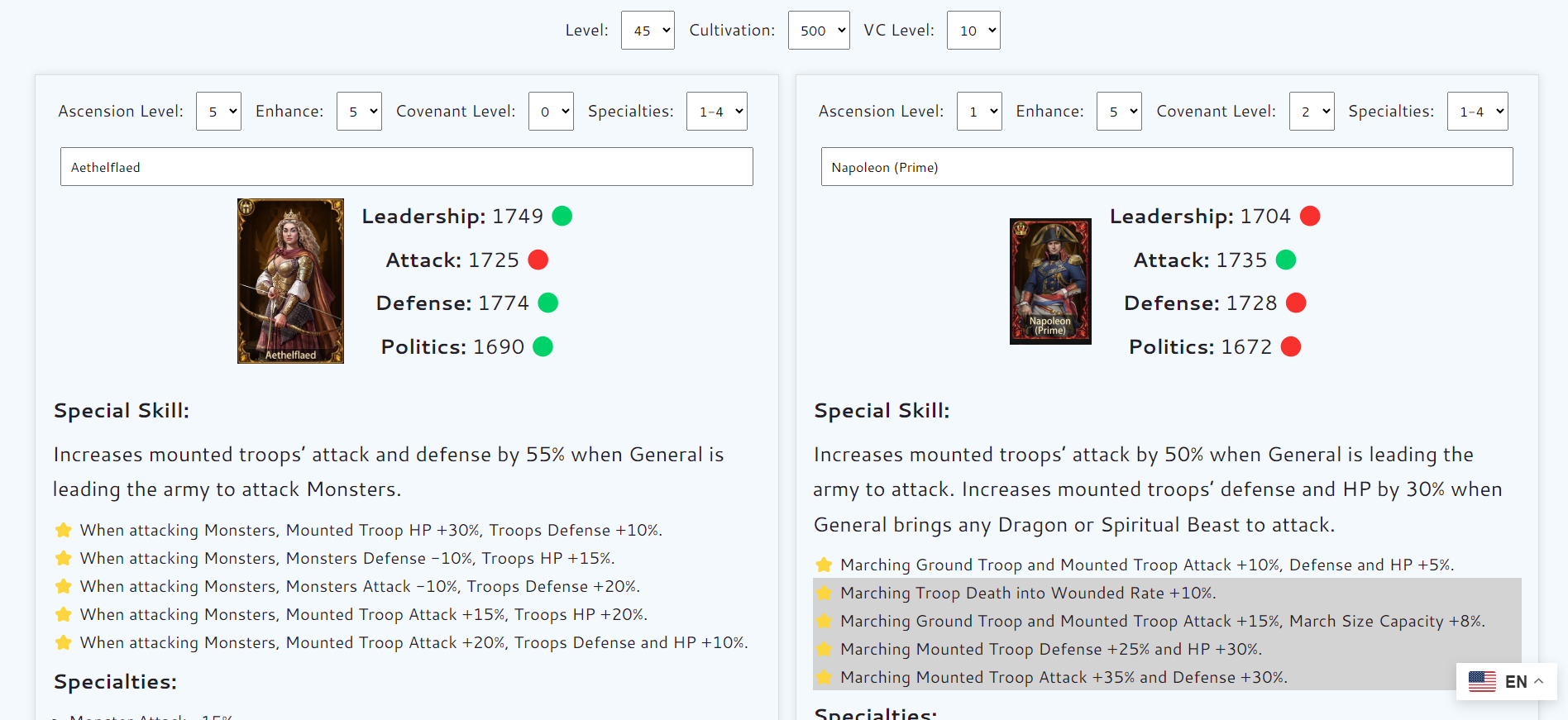Click green indicator next to Politics 1690
Viewport: 1568px width, 720px height.
[543, 346]
